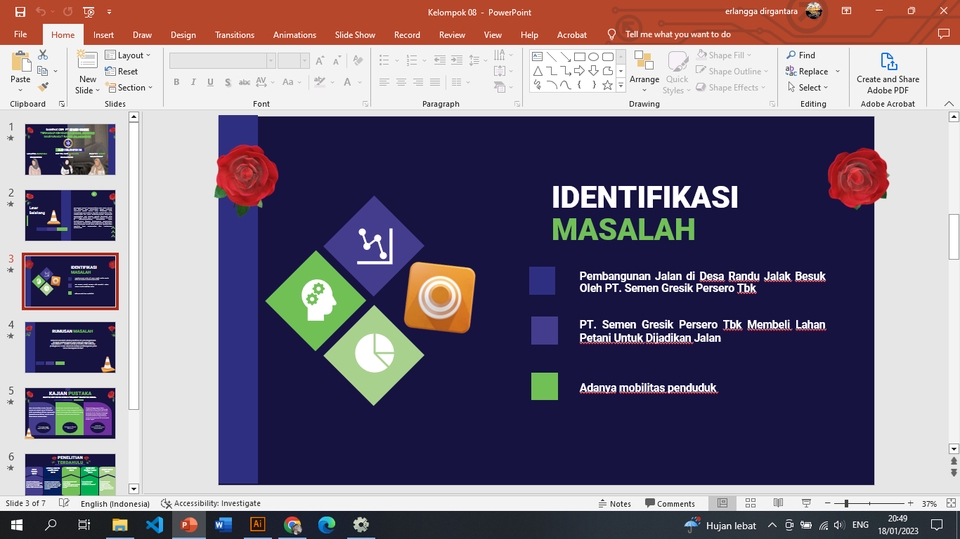The height and width of the screenshot is (539, 960).
Task: Click the English (Indonesia) language indicator
Action: point(115,503)
